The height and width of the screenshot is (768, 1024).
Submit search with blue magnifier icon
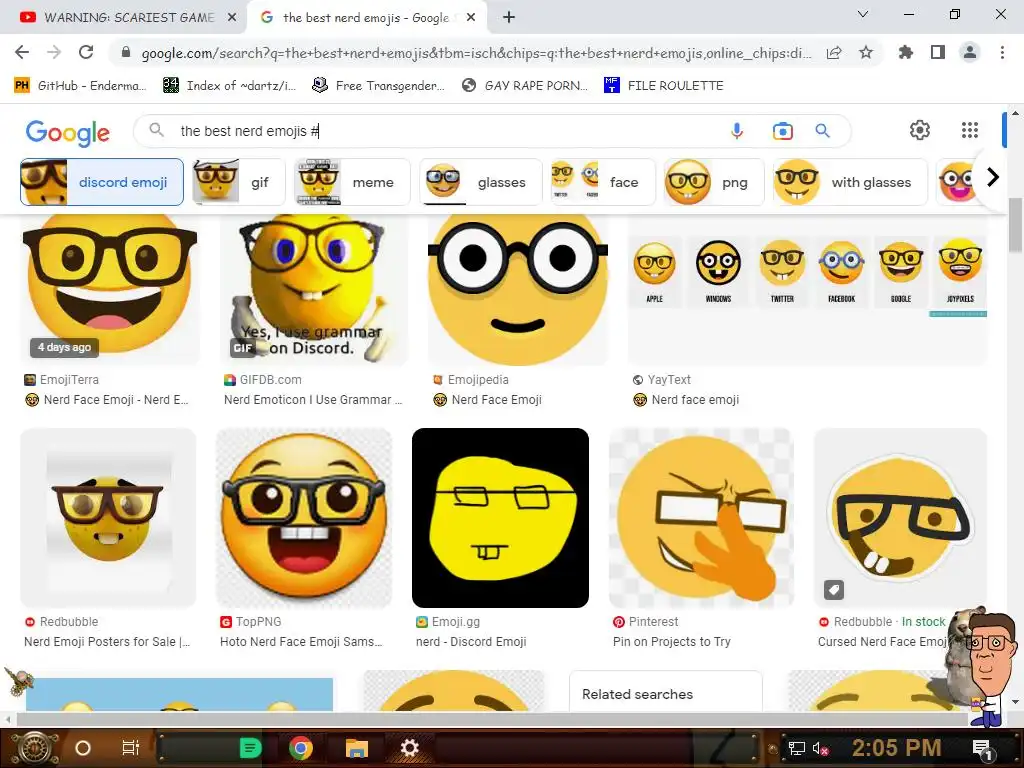[x=823, y=131]
